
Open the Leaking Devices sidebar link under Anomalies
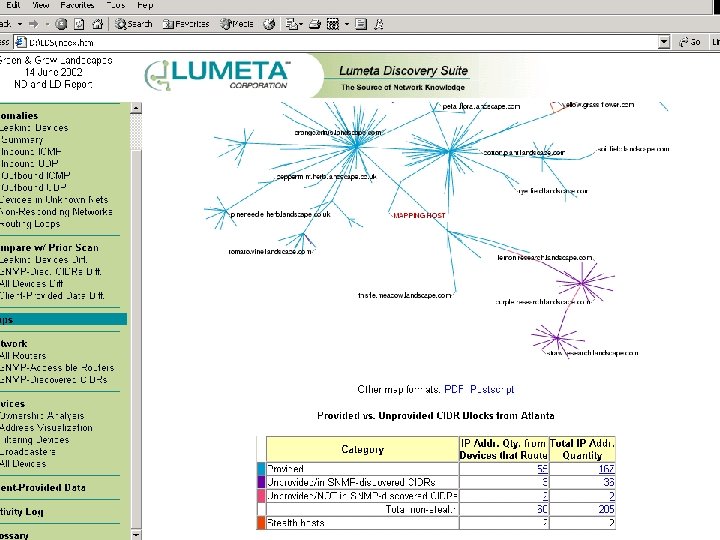click(x=34, y=128)
